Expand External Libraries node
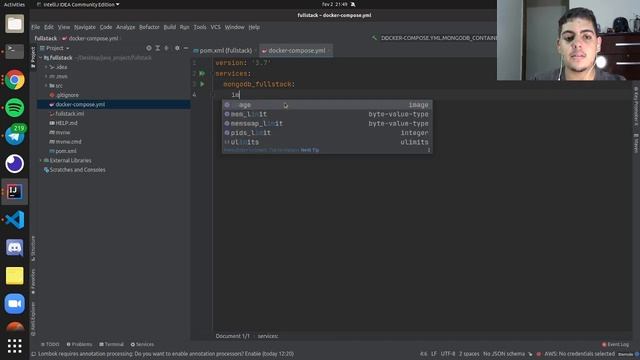Image resolution: width=640 pixels, height=360 pixels. (x=41, y=160)
